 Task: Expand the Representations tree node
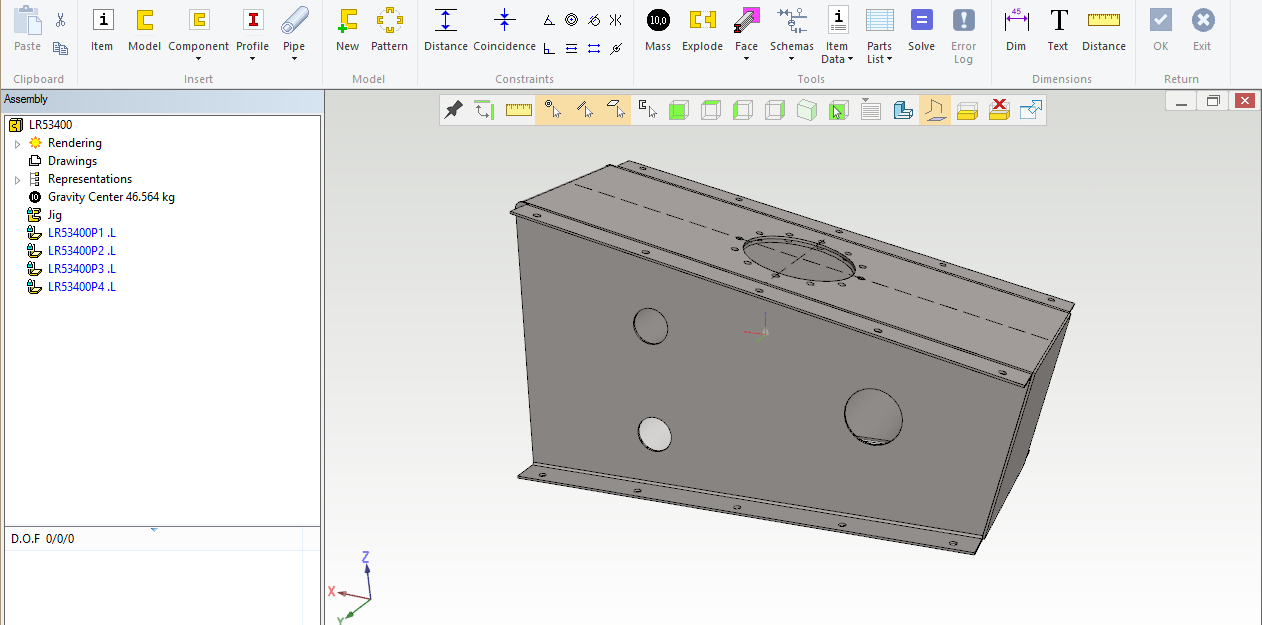point(17,180)
